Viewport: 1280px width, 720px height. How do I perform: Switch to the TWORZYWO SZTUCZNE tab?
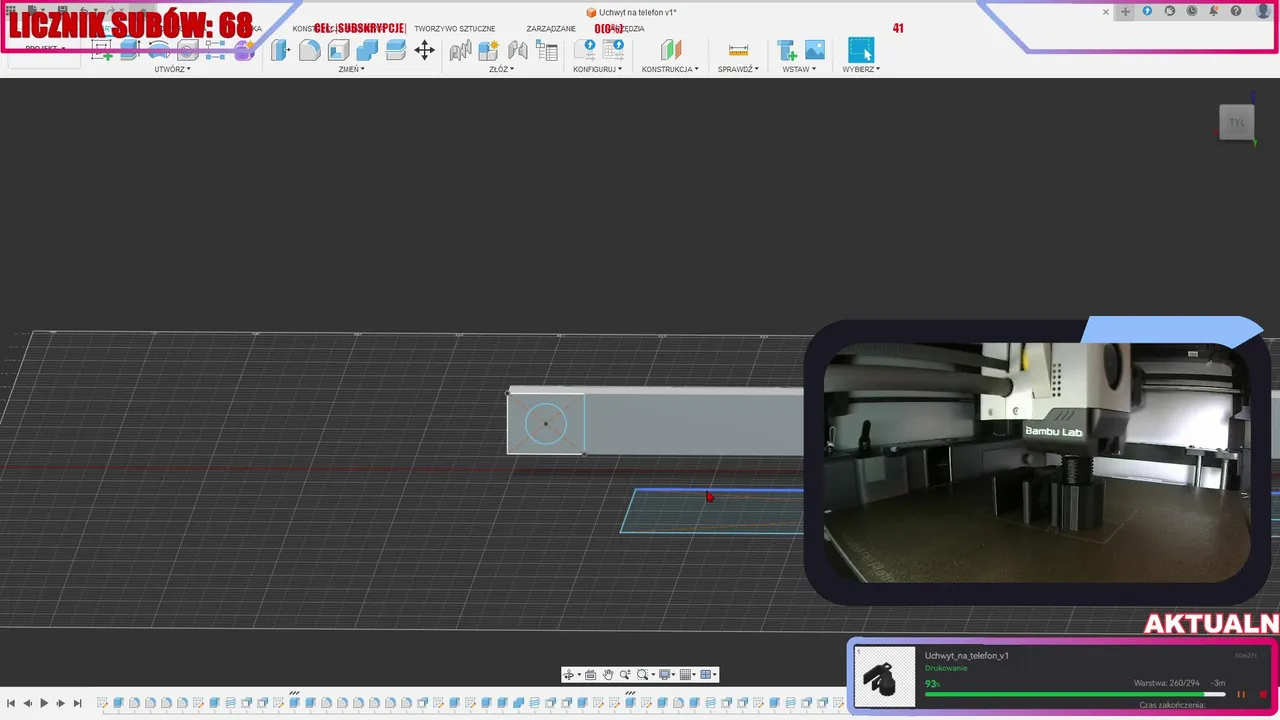coord(455,29)
